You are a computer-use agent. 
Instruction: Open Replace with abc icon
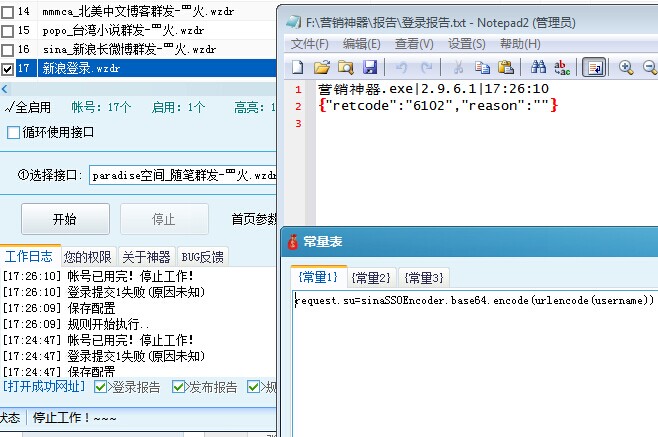tap(562, 68)
